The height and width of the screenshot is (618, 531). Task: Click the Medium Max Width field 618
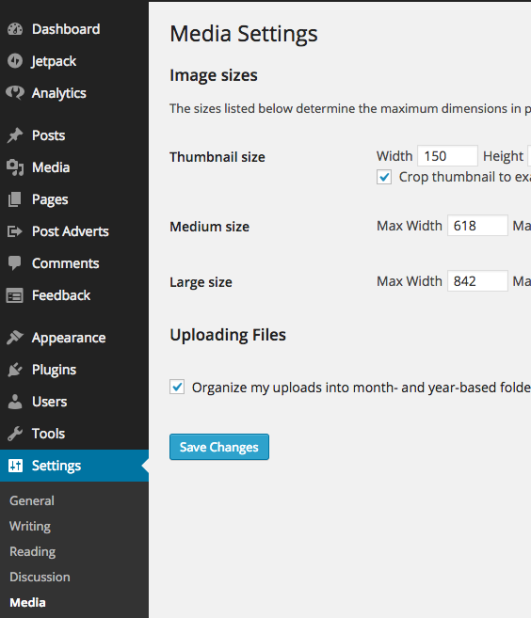tap(477, 225)
